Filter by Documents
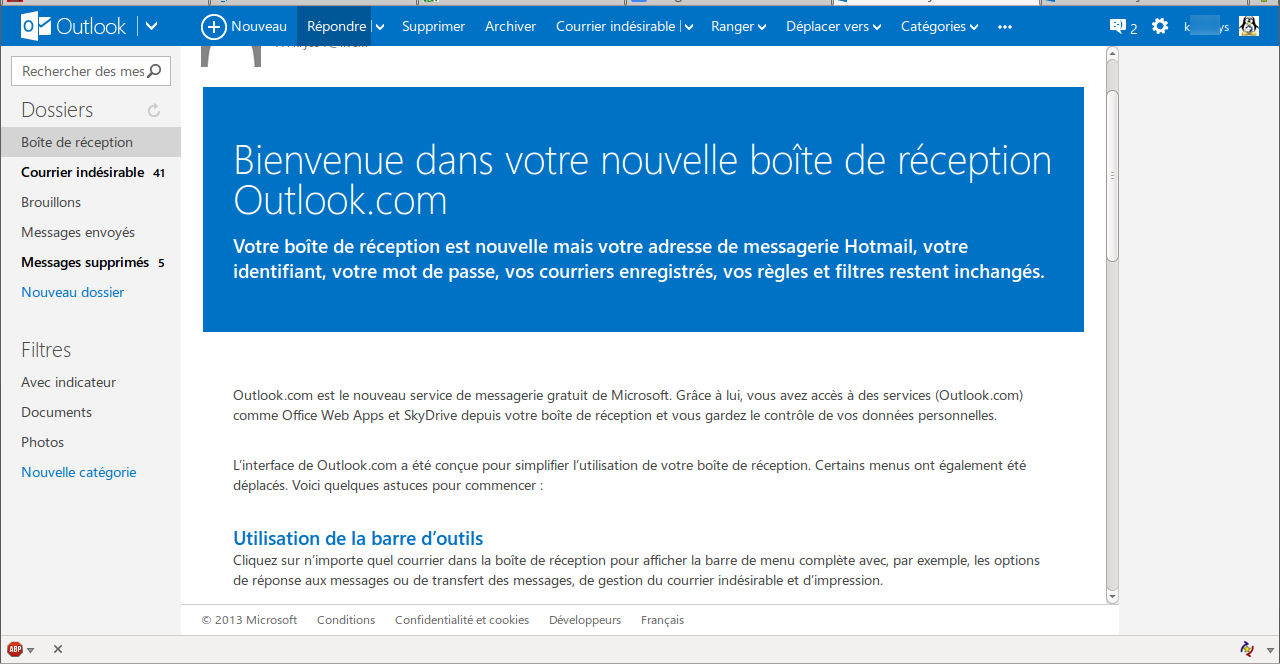 56,412
